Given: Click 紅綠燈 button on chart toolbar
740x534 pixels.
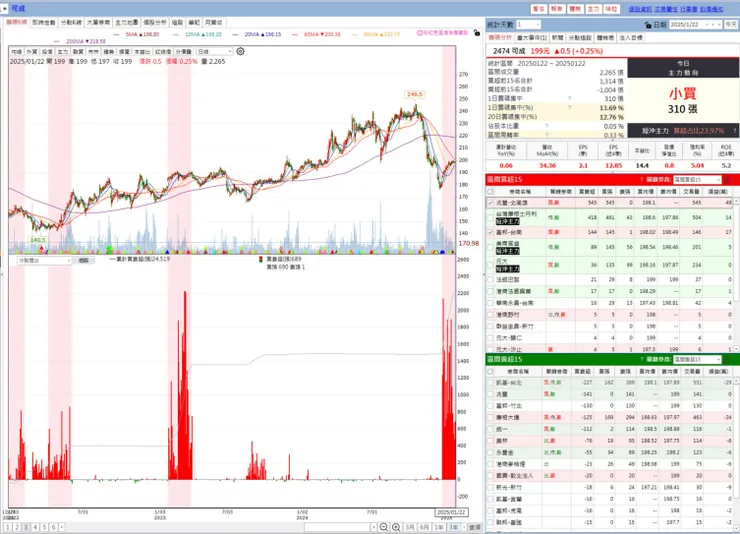Looking at the screenshot, I should coord(163,51).
